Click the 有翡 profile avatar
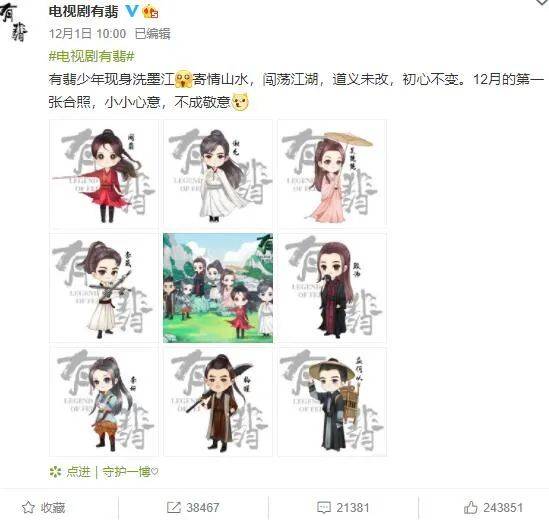Viewport: 549px width, 520px height. [x=14, y=23]
